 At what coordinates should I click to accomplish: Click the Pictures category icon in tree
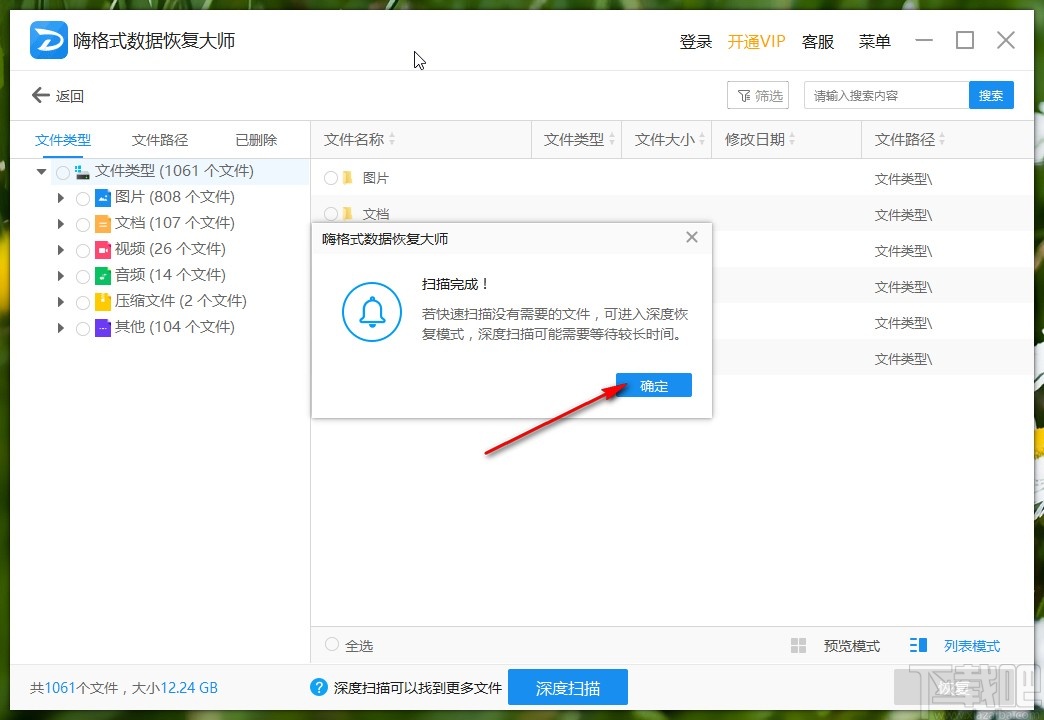coord(103,197)
